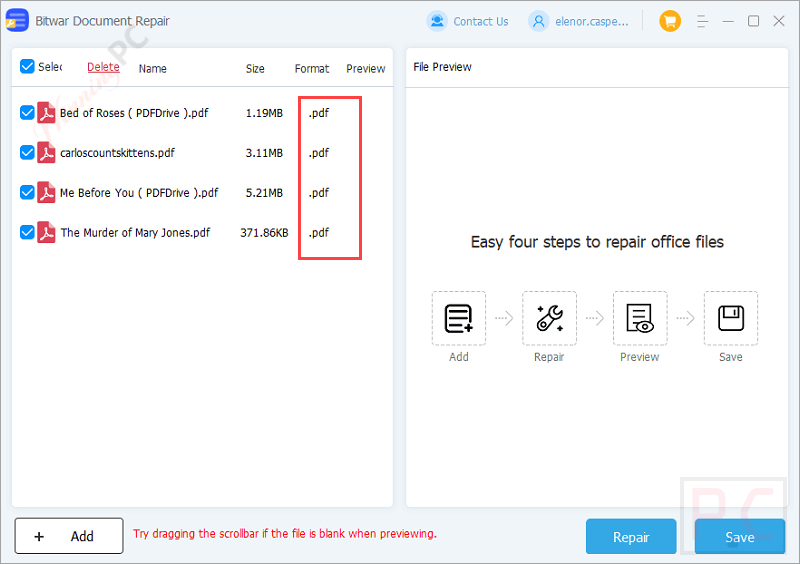800x564 pixels.
Task: Click the Repair step wrench icon
Action: (549, 318)
